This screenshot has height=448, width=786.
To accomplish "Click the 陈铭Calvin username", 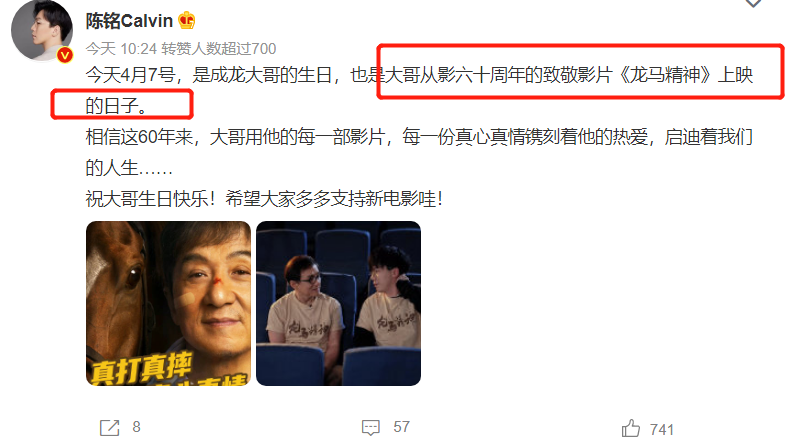I will point(129,21).
